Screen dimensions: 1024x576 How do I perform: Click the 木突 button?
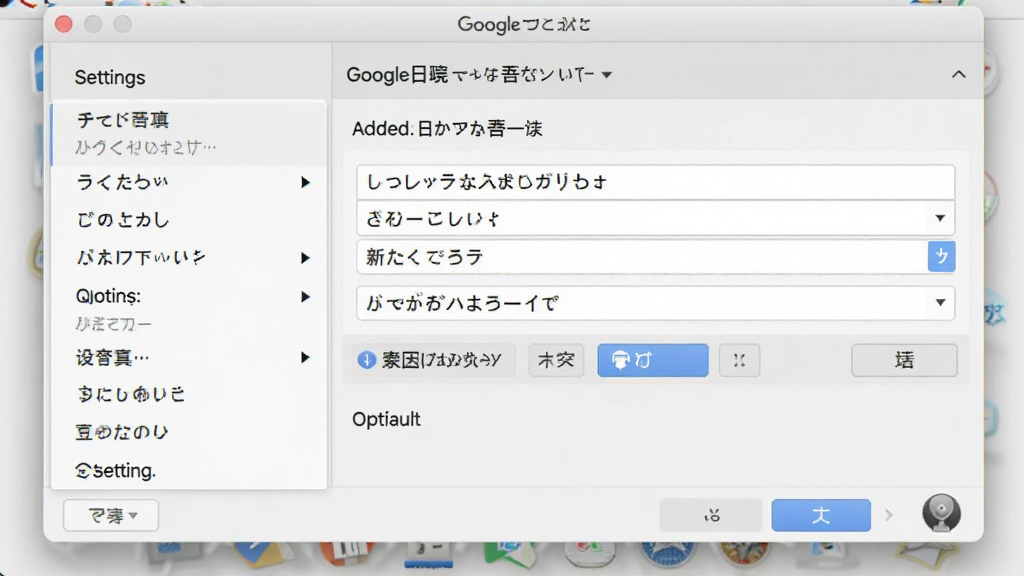click(x=556, y=360)
